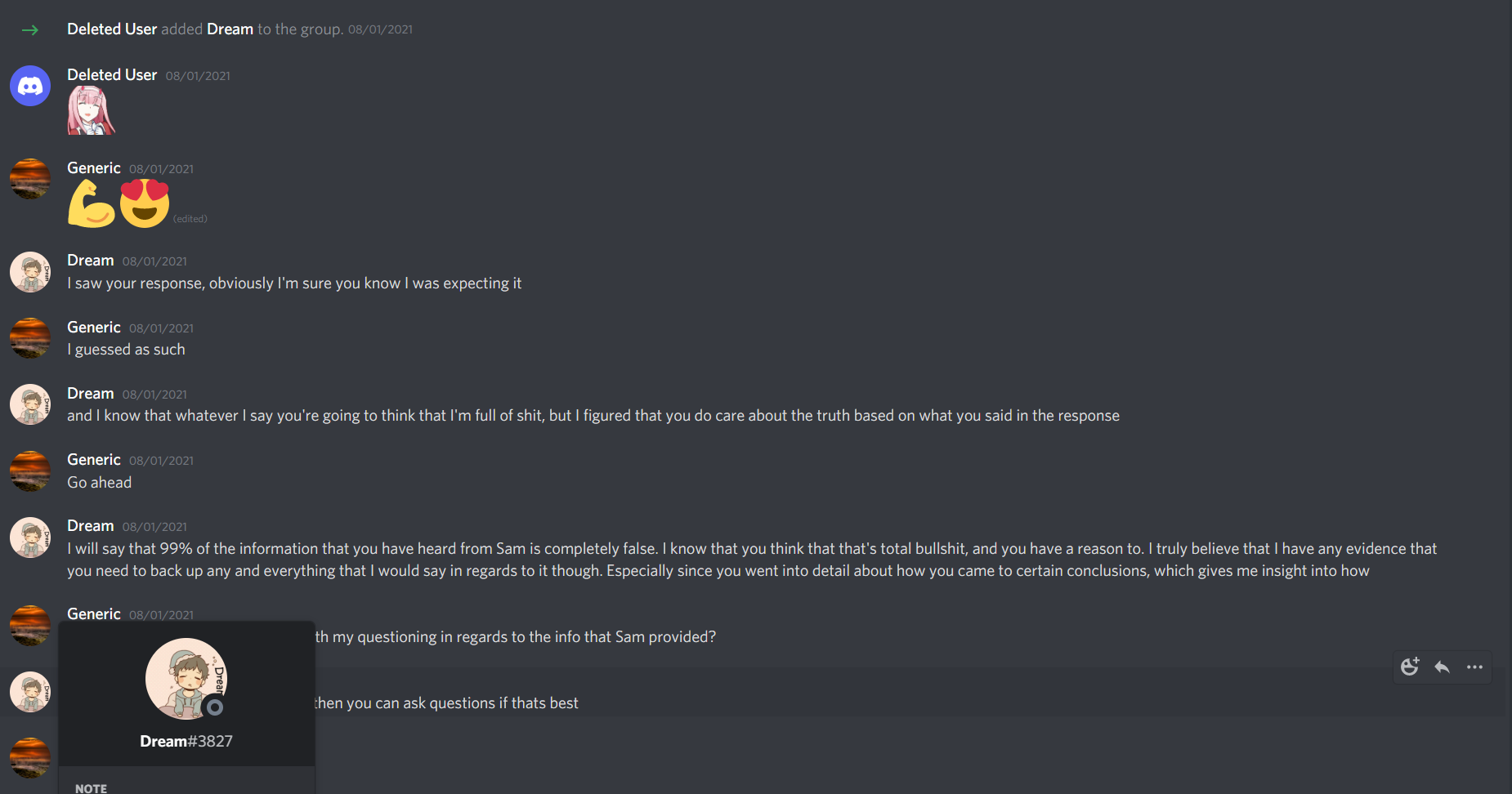Click Generic's avatar beside 'Go ahead'
This screenshot has width=1512, height=794.
[x=30, y=471]
